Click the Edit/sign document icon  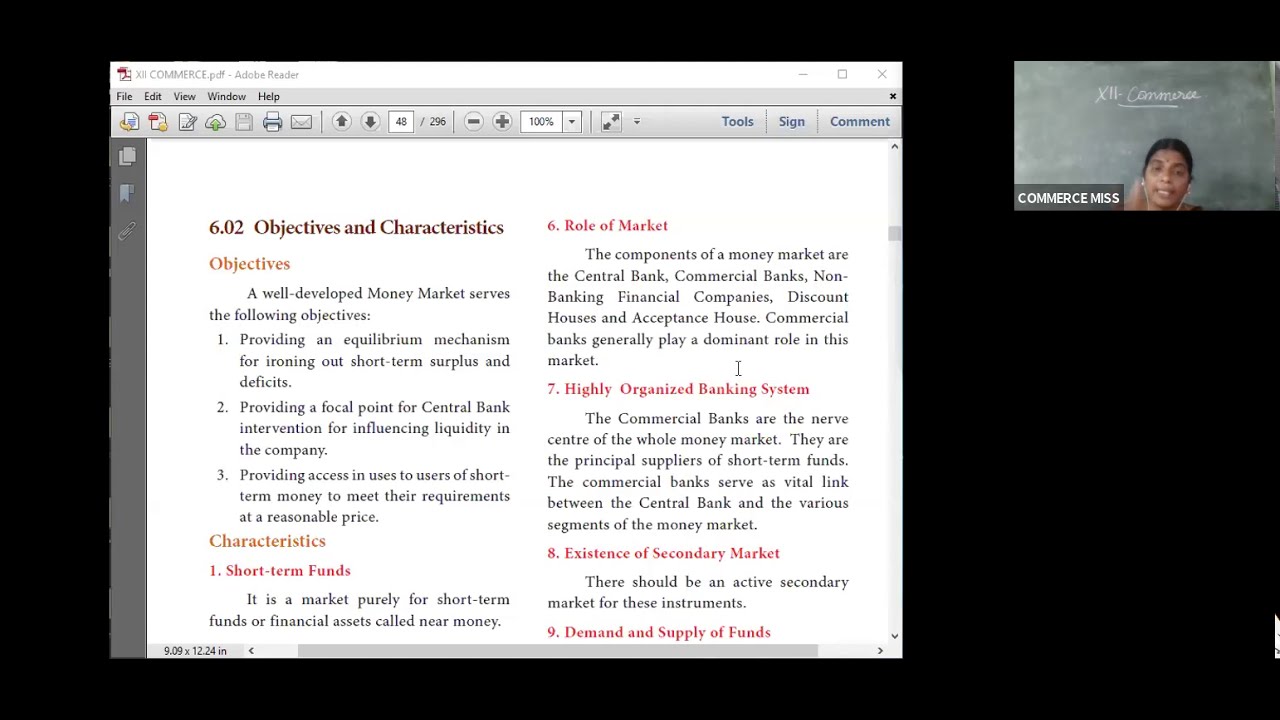click(187, 122)
